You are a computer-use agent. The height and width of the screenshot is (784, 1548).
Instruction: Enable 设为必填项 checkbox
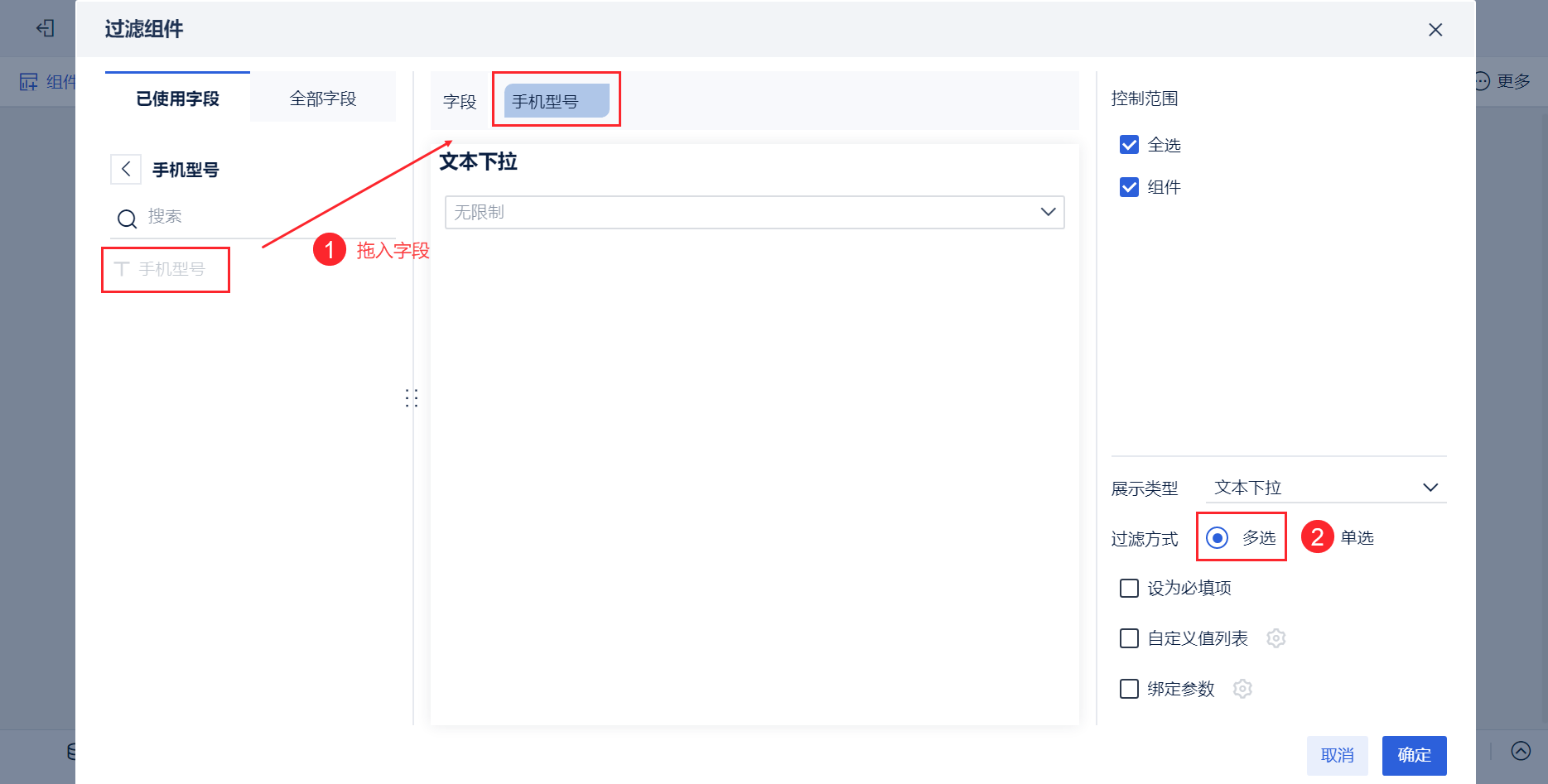(x=1129, y=588)
